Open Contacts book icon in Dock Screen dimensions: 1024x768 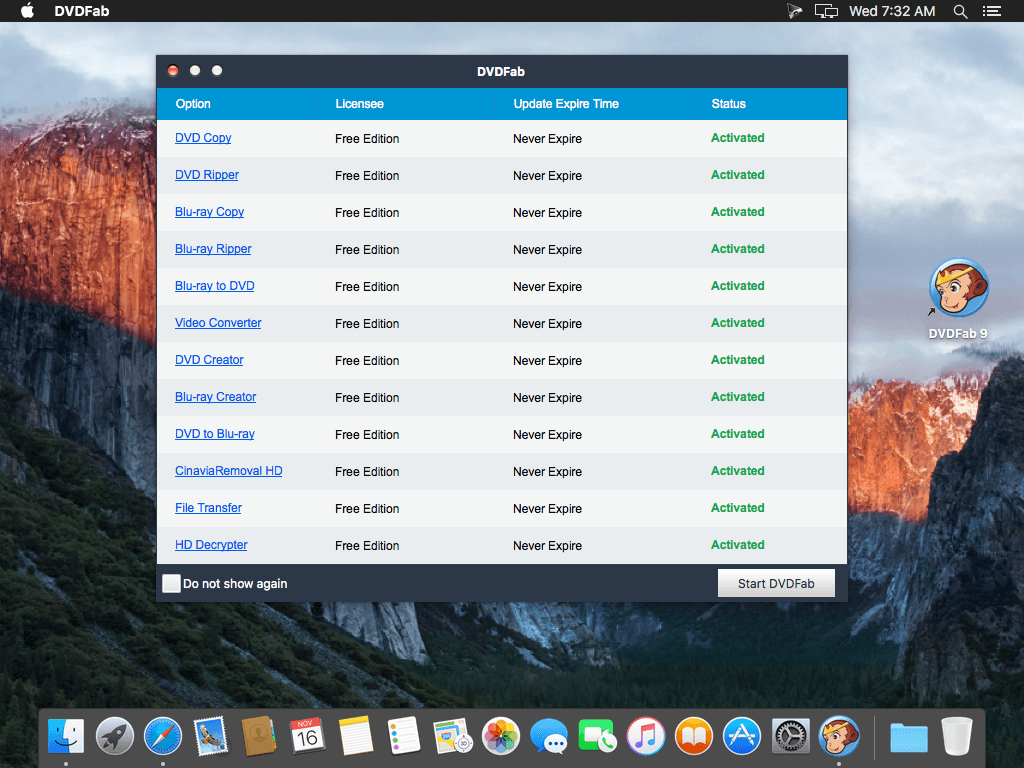coord(259,736)
